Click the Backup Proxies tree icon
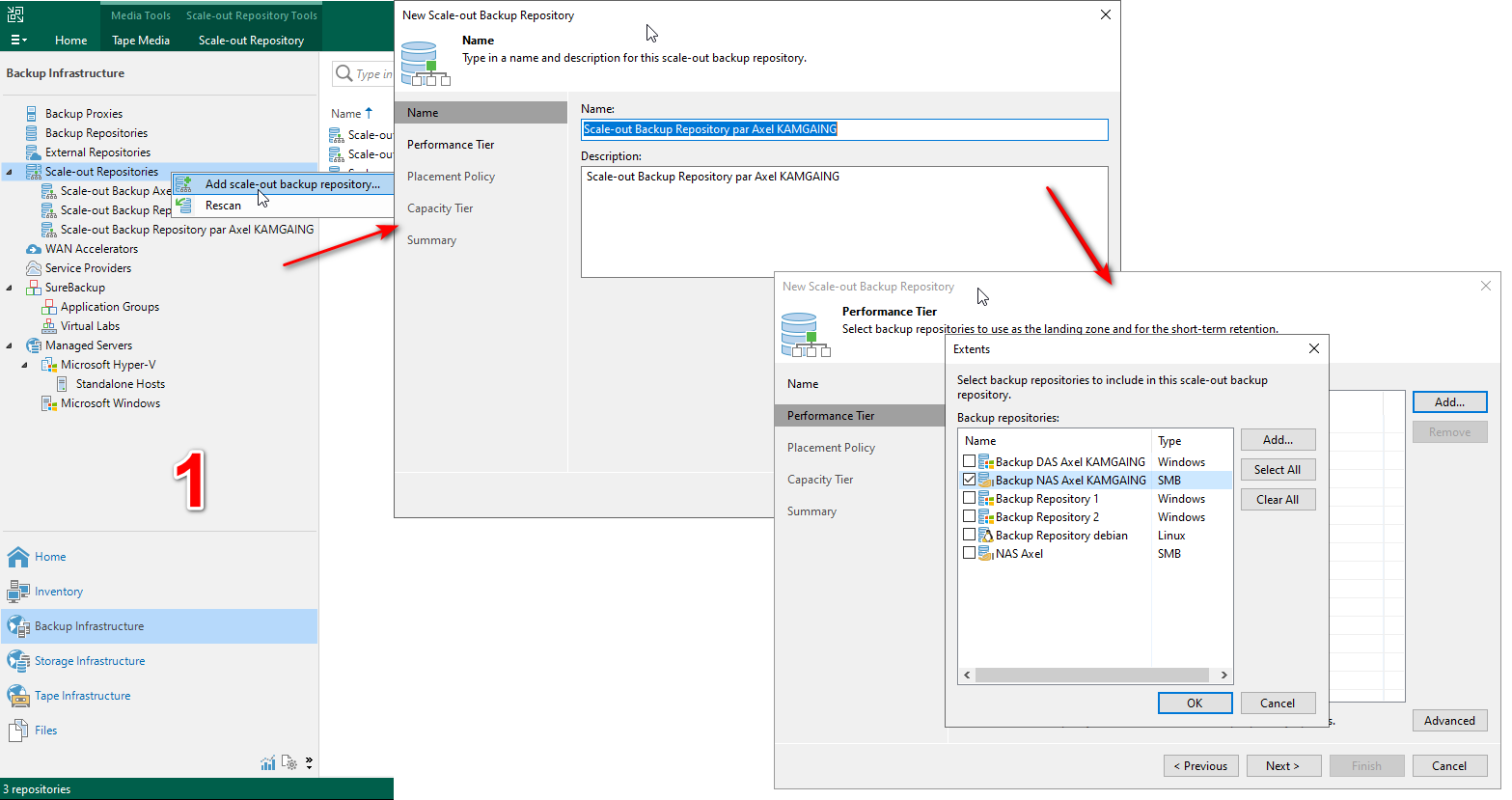Viewport: 1512px width, 800px height. [32, 114]
